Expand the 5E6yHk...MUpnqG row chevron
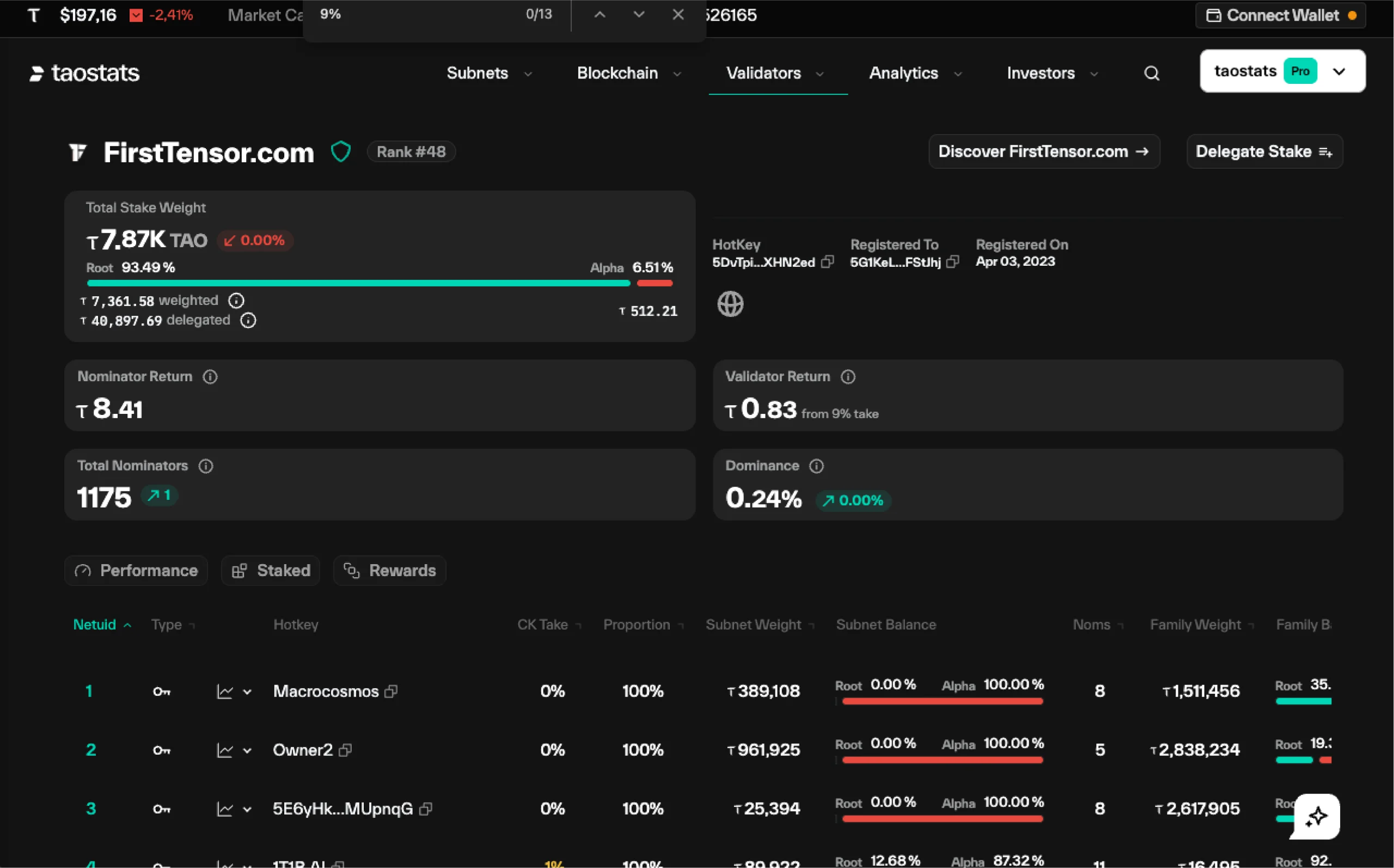Screen dimensions: 1394x868 tap(247, 809)
